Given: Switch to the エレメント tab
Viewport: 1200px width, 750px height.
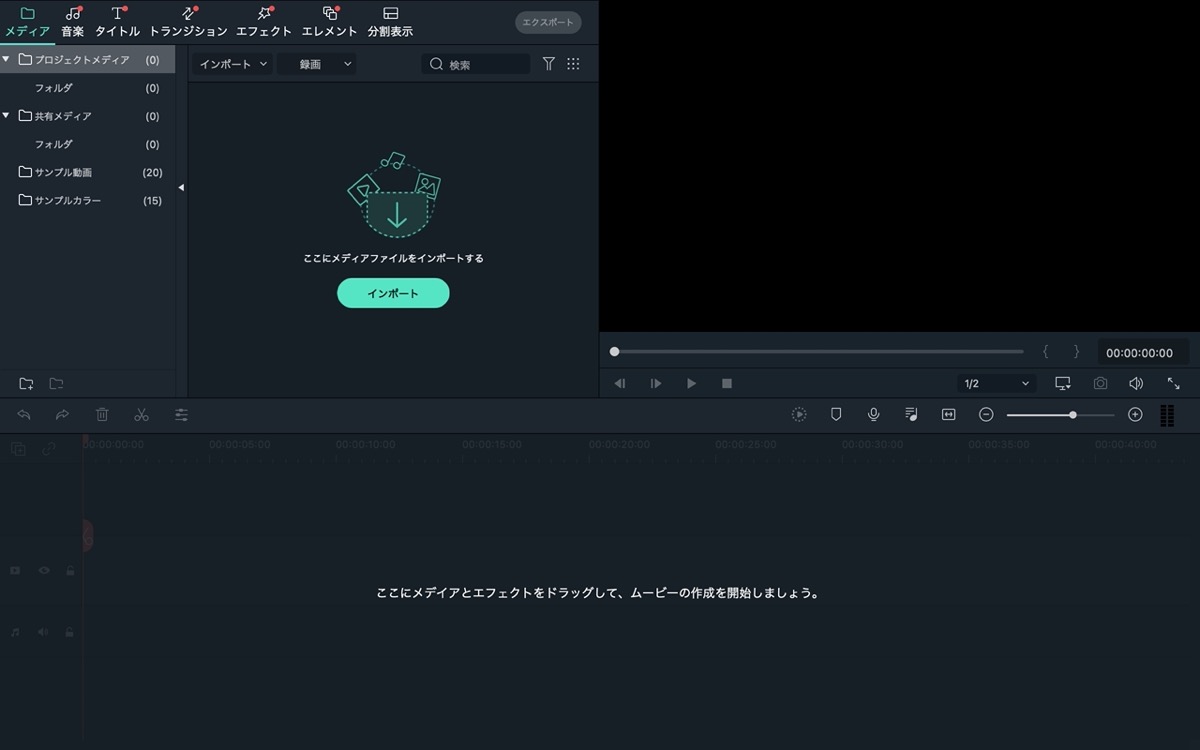Looking at the screenshot, I should [x=330, y=22].
